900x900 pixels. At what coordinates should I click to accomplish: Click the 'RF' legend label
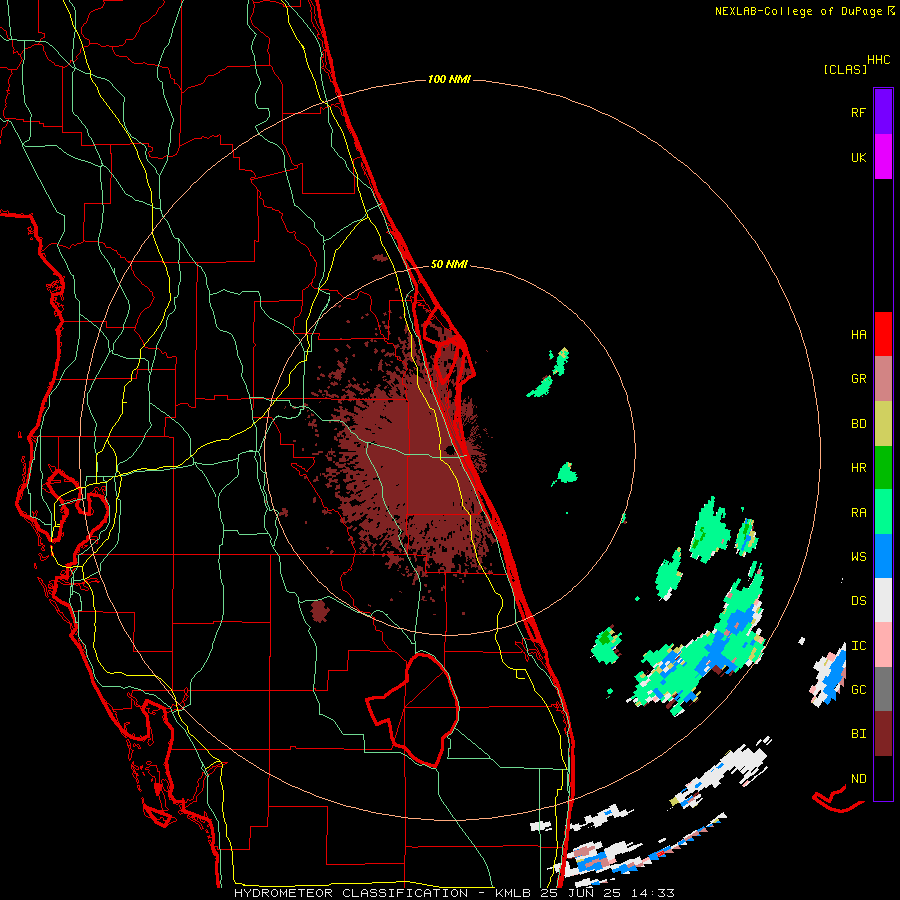point(858,112)
